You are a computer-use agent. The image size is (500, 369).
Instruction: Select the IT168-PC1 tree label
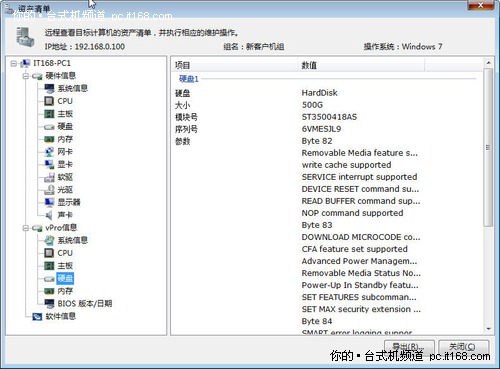pos(52,63)
